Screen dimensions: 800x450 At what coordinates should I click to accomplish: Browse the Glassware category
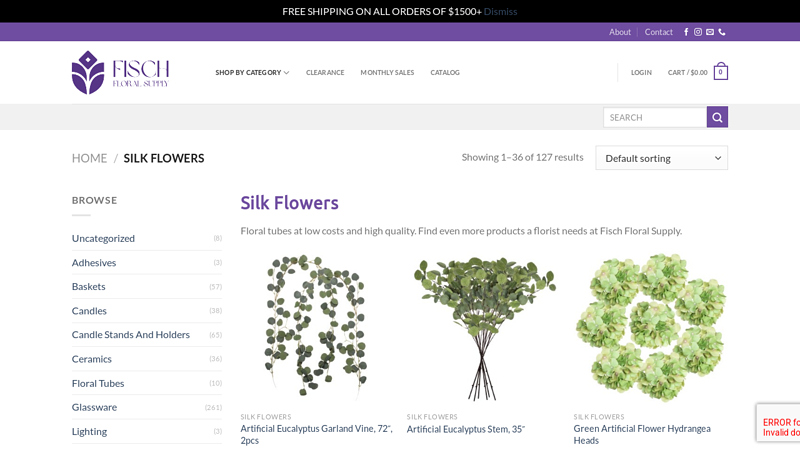coord(94,407)
